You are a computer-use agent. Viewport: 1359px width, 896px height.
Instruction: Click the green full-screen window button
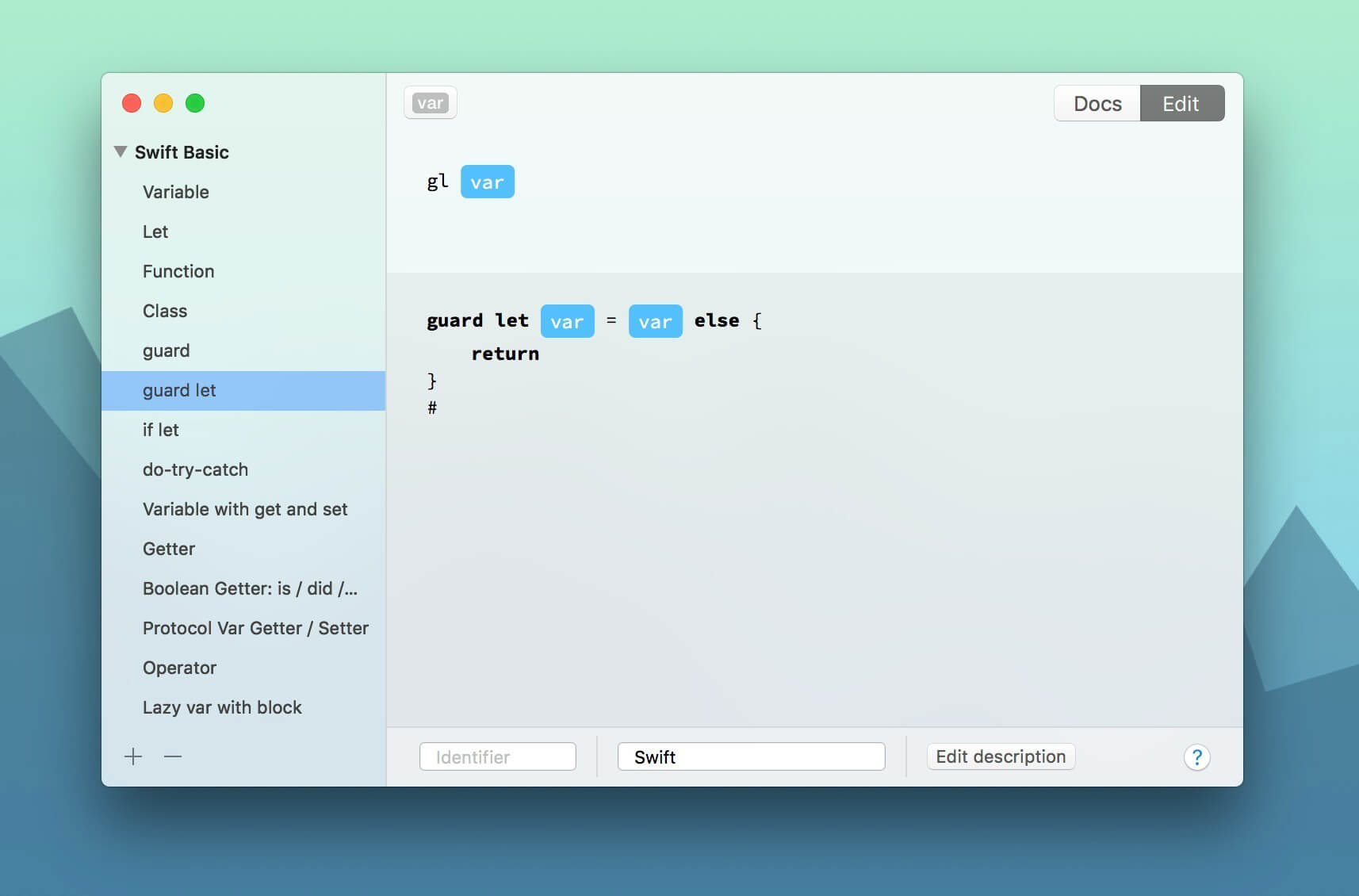195,103
